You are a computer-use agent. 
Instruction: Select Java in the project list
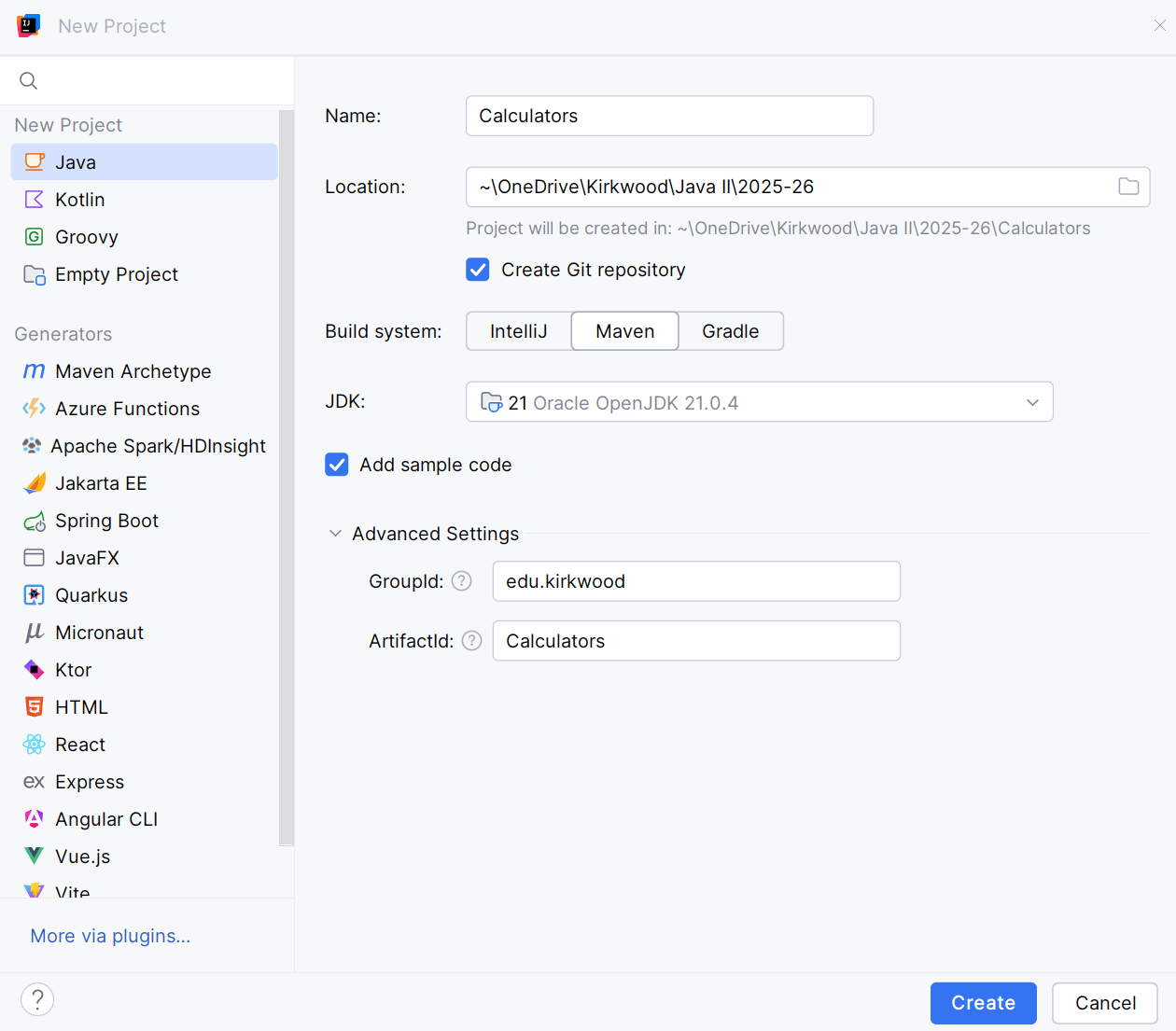click(x=145, y=161)
